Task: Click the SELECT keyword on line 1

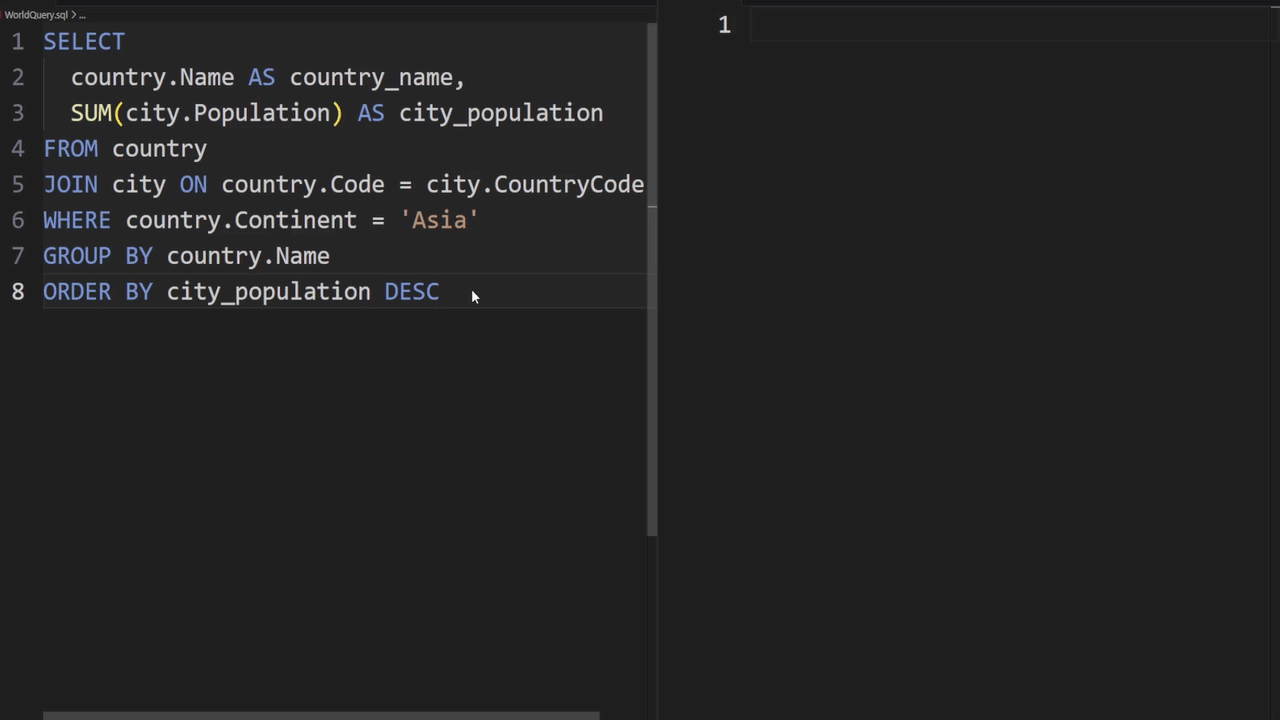Action: click(84, 41)
